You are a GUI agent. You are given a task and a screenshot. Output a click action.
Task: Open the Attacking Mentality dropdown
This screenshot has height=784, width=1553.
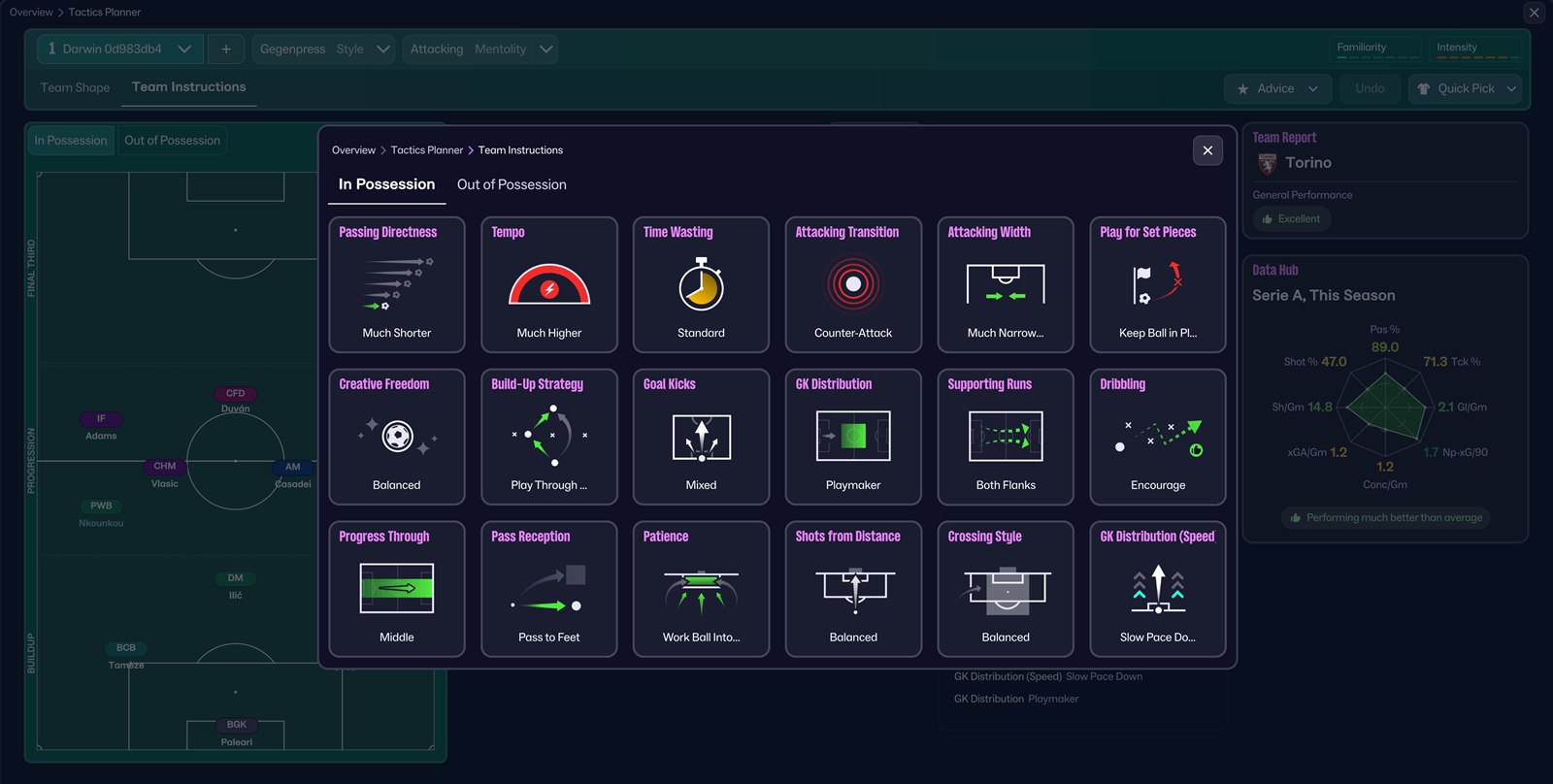pyautogui.click(x=480, y=49)
